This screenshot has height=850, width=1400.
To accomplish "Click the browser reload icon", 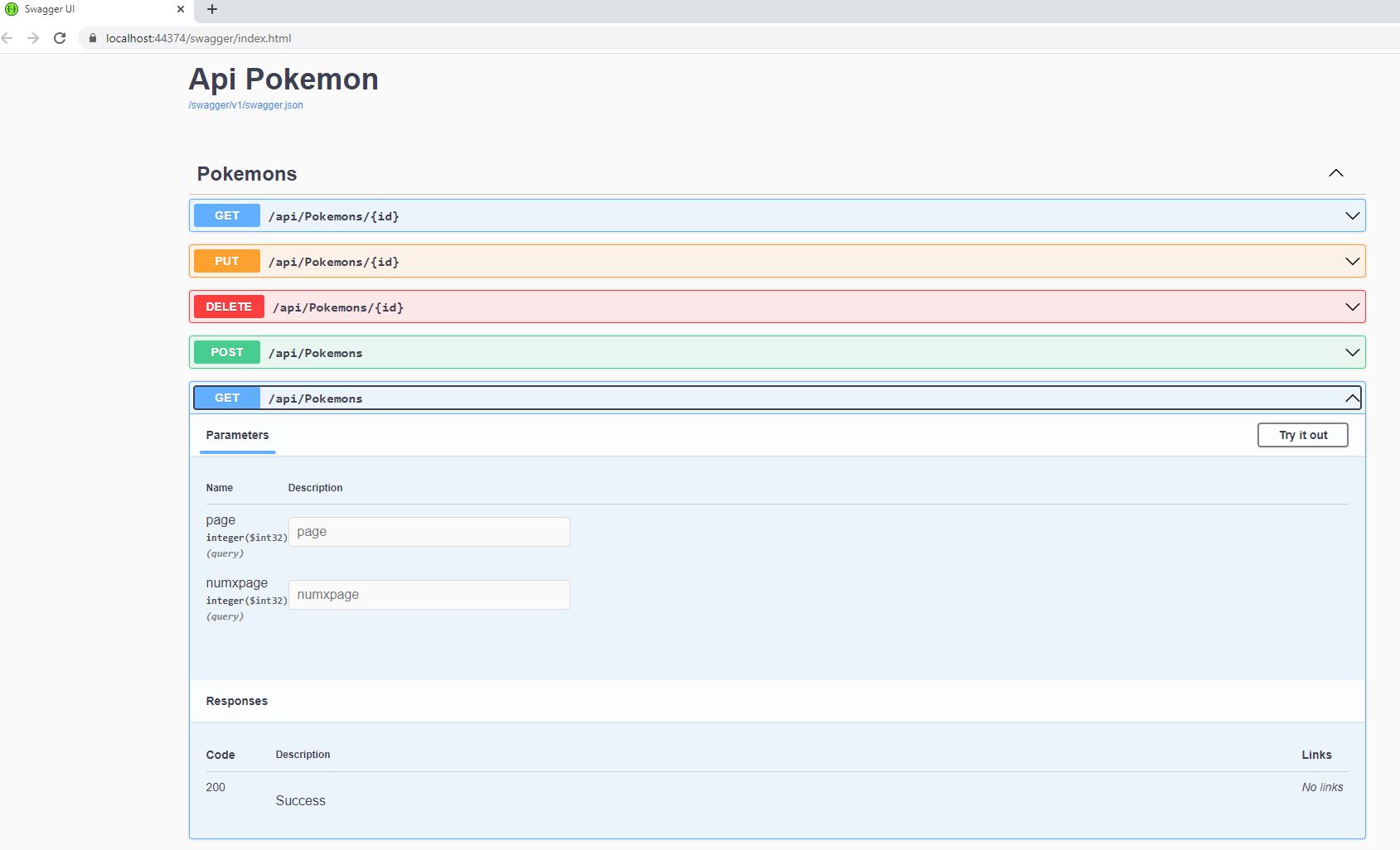I will [x=59, y=38].
